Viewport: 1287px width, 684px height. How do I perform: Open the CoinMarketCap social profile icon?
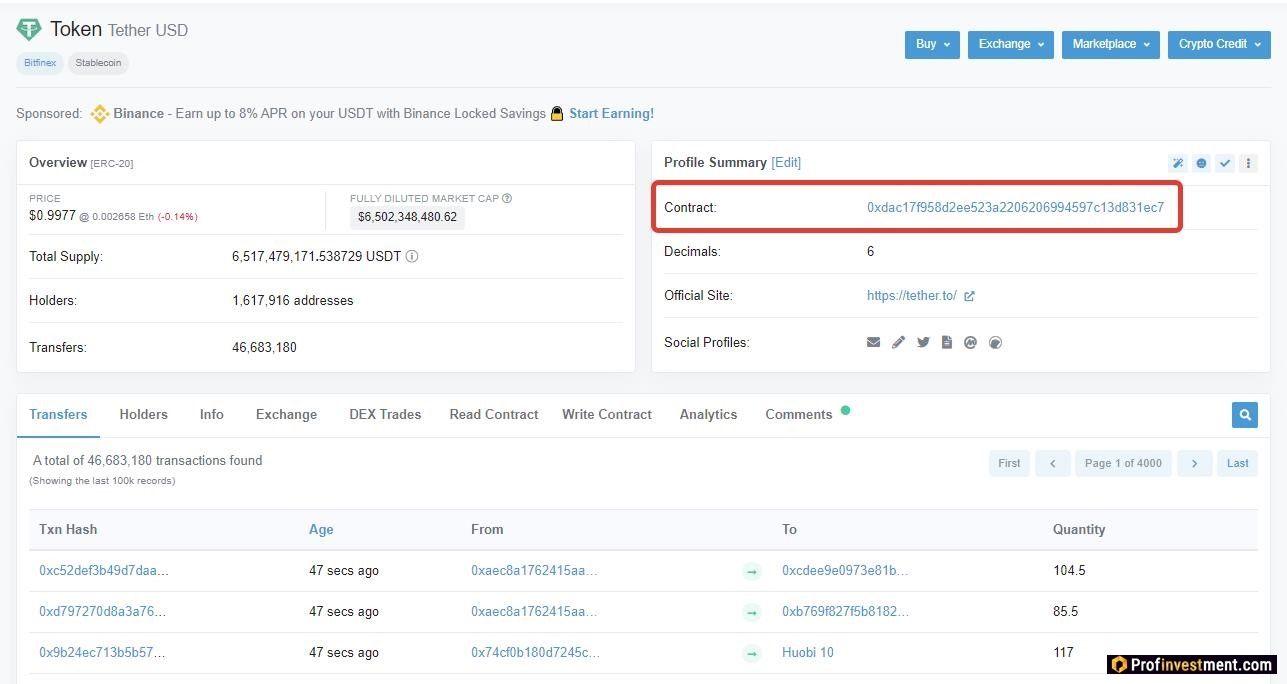click(970, 343)
